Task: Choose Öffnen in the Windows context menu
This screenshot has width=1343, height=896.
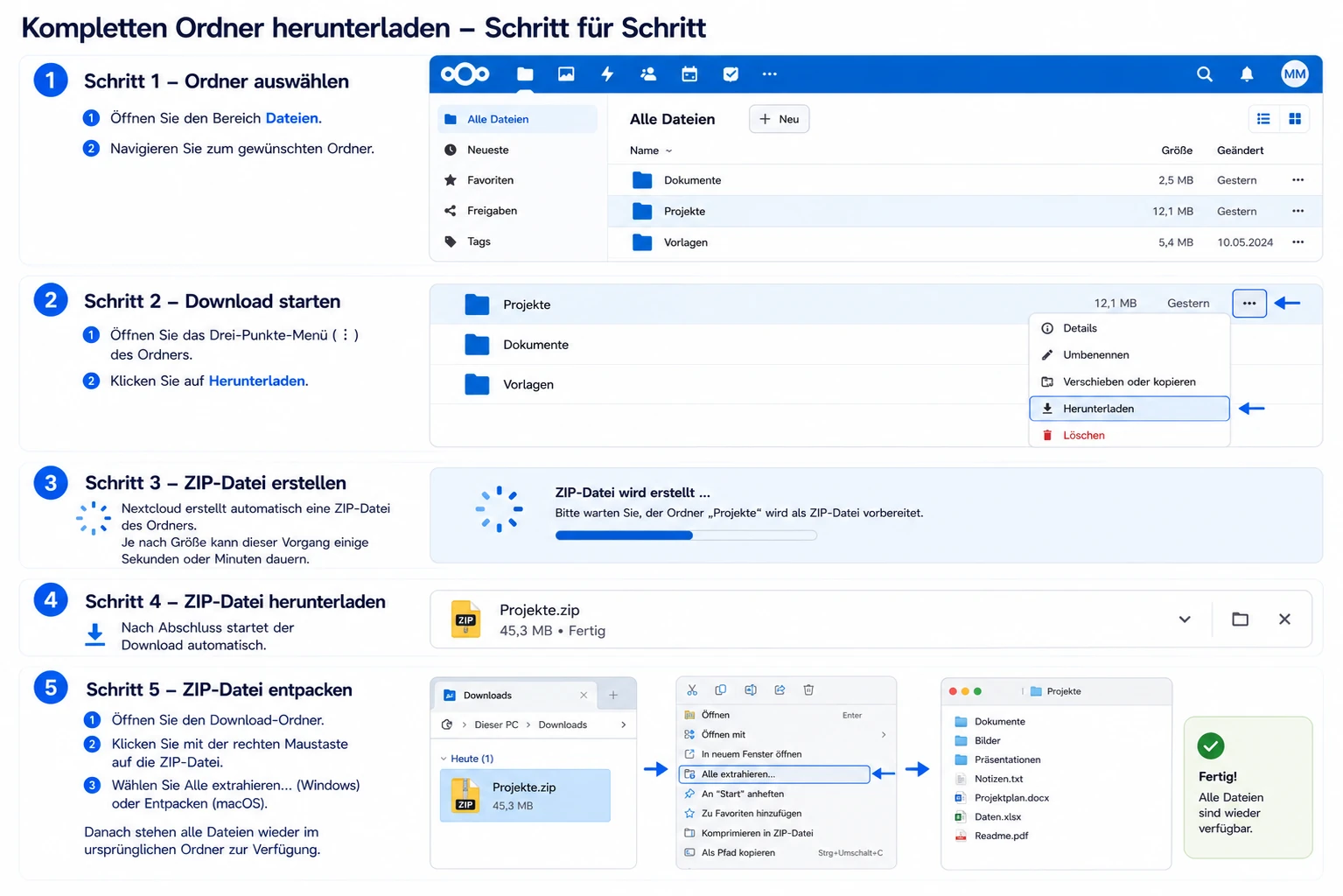Action: [x=786, y=715]
